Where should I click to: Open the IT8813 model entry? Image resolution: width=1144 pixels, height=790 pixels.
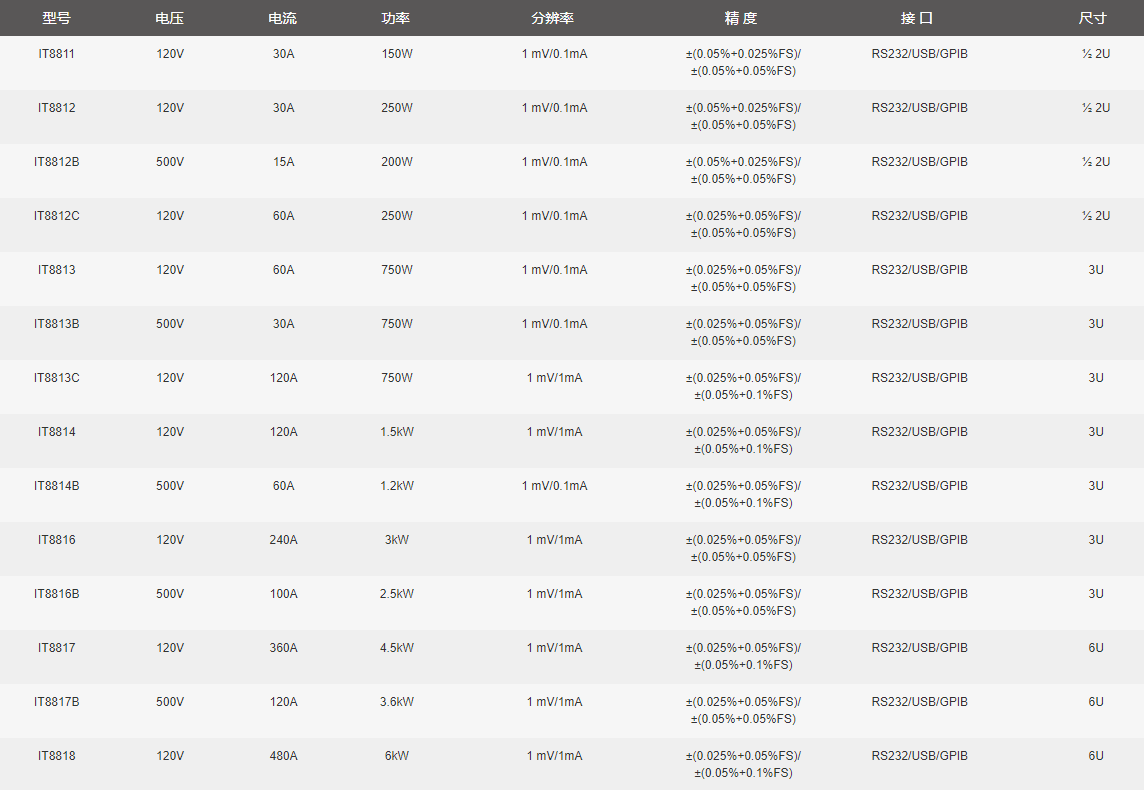(56, 270)
